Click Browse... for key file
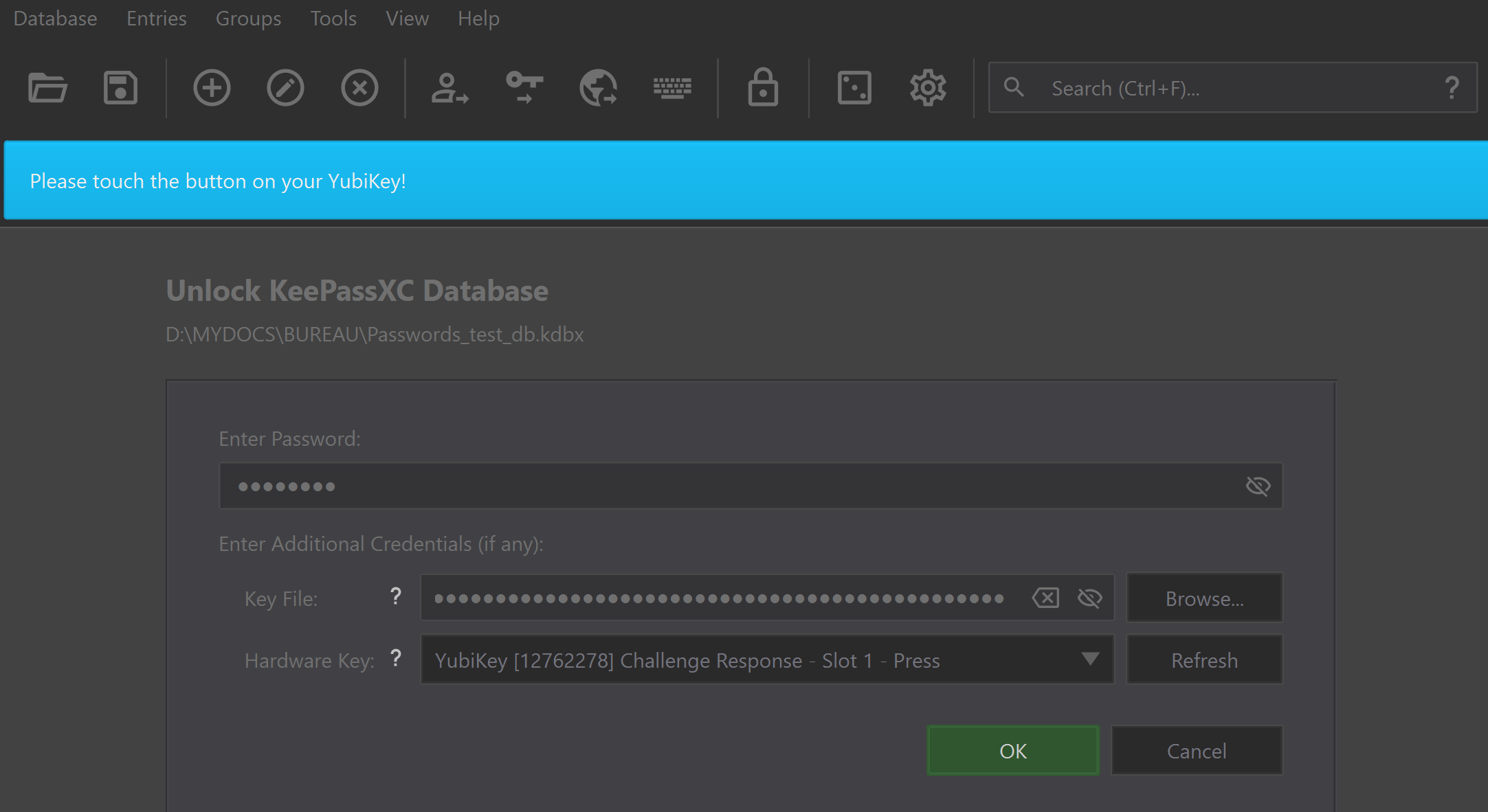Viewport: 1488px width, 812px height. (x=1204, y=598)
